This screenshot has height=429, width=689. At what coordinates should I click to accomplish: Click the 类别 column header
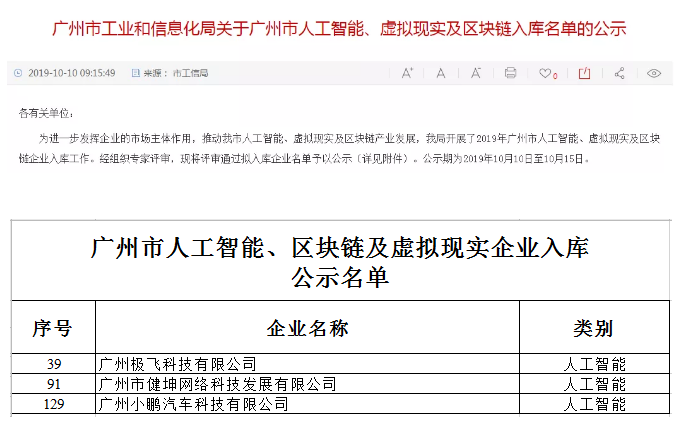pos(593,328)
